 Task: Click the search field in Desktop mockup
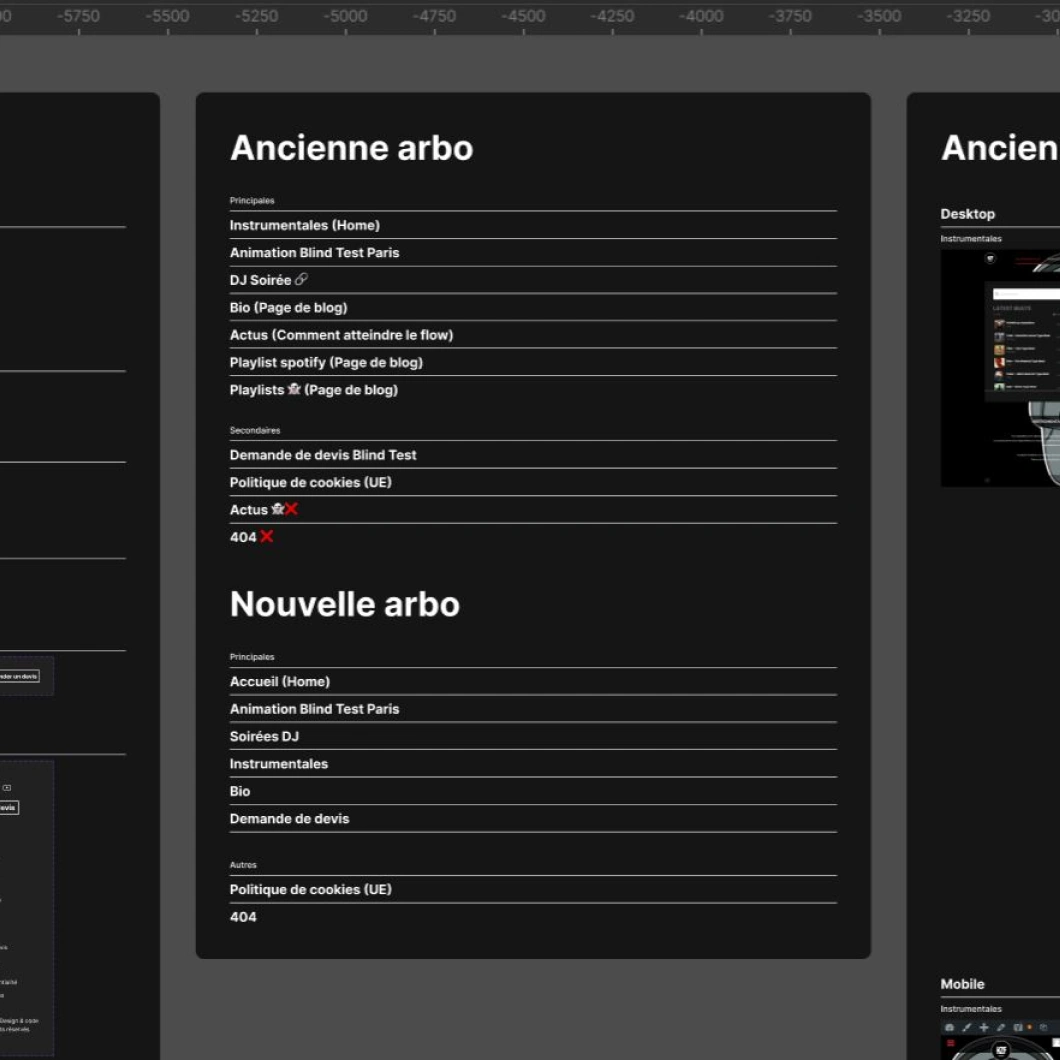coord(1030,295)
